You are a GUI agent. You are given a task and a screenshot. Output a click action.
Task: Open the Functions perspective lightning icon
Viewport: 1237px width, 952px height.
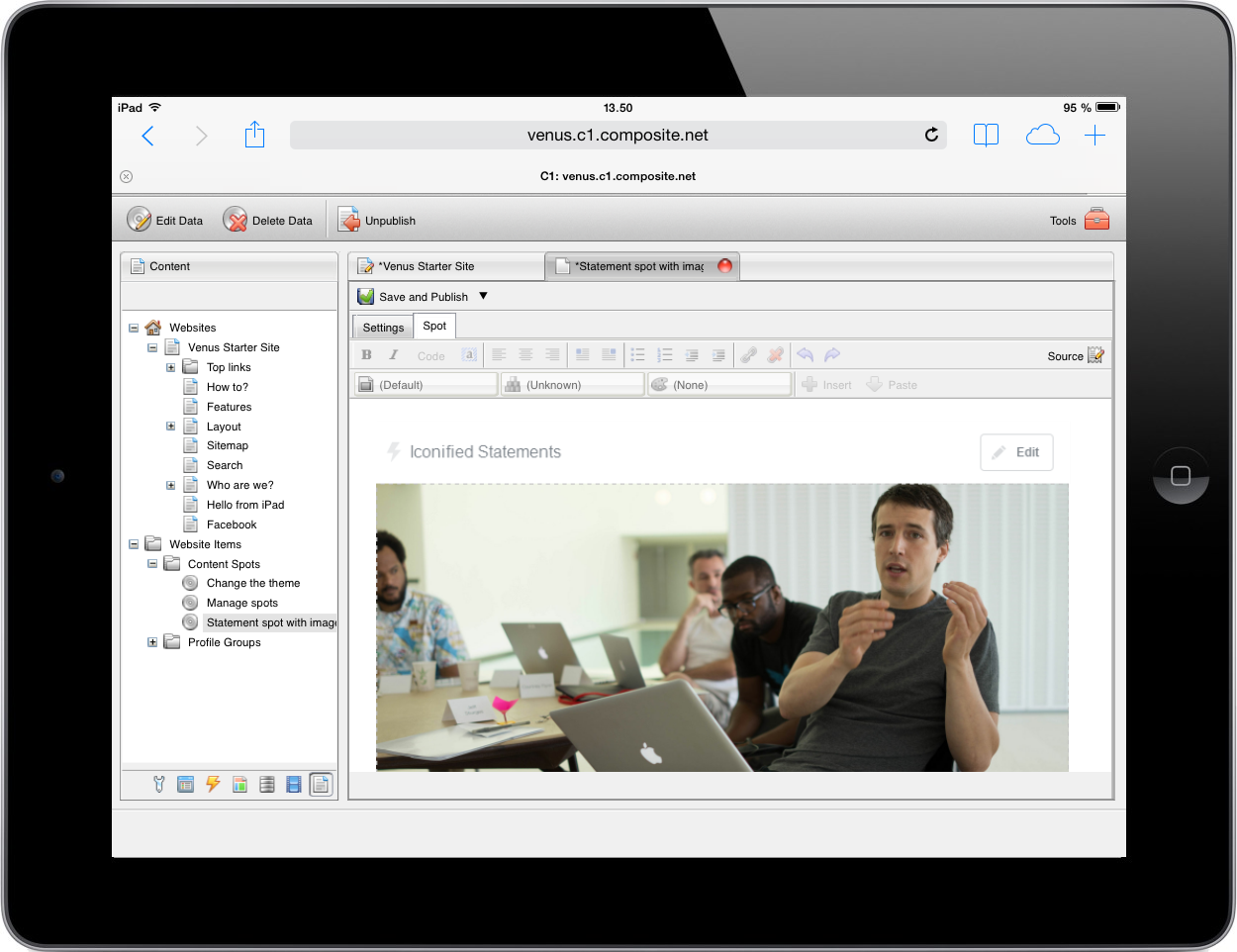212,784
